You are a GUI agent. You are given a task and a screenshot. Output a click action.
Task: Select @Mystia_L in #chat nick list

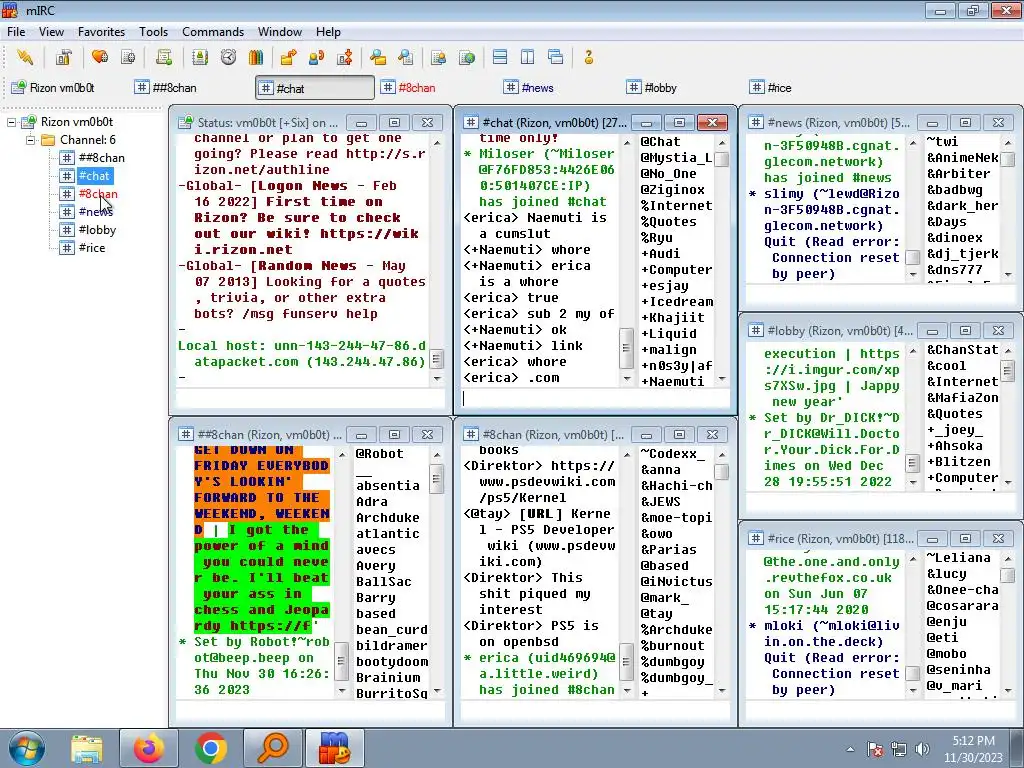pos(676,157)
